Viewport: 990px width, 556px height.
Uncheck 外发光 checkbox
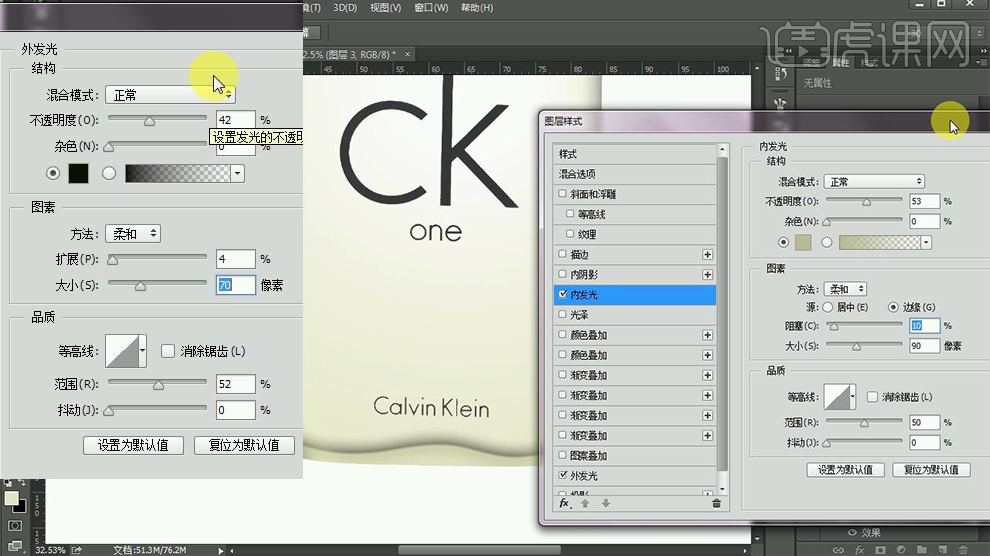(x=563, y=475)
